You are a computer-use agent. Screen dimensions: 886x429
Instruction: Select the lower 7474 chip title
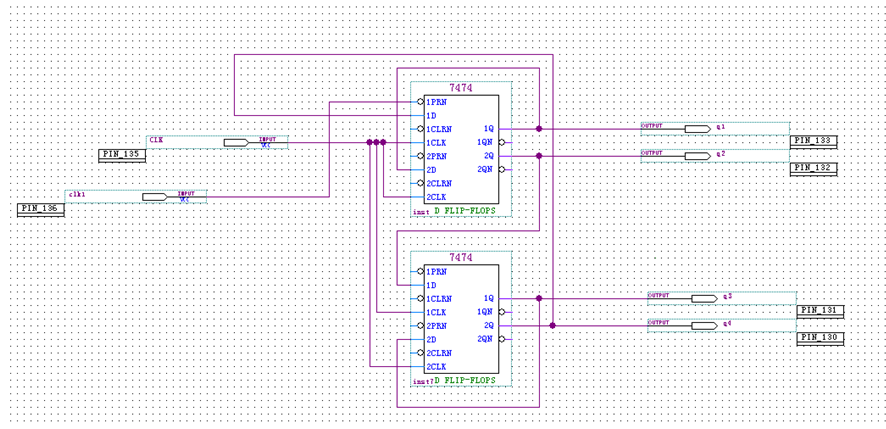click(461, 258)
